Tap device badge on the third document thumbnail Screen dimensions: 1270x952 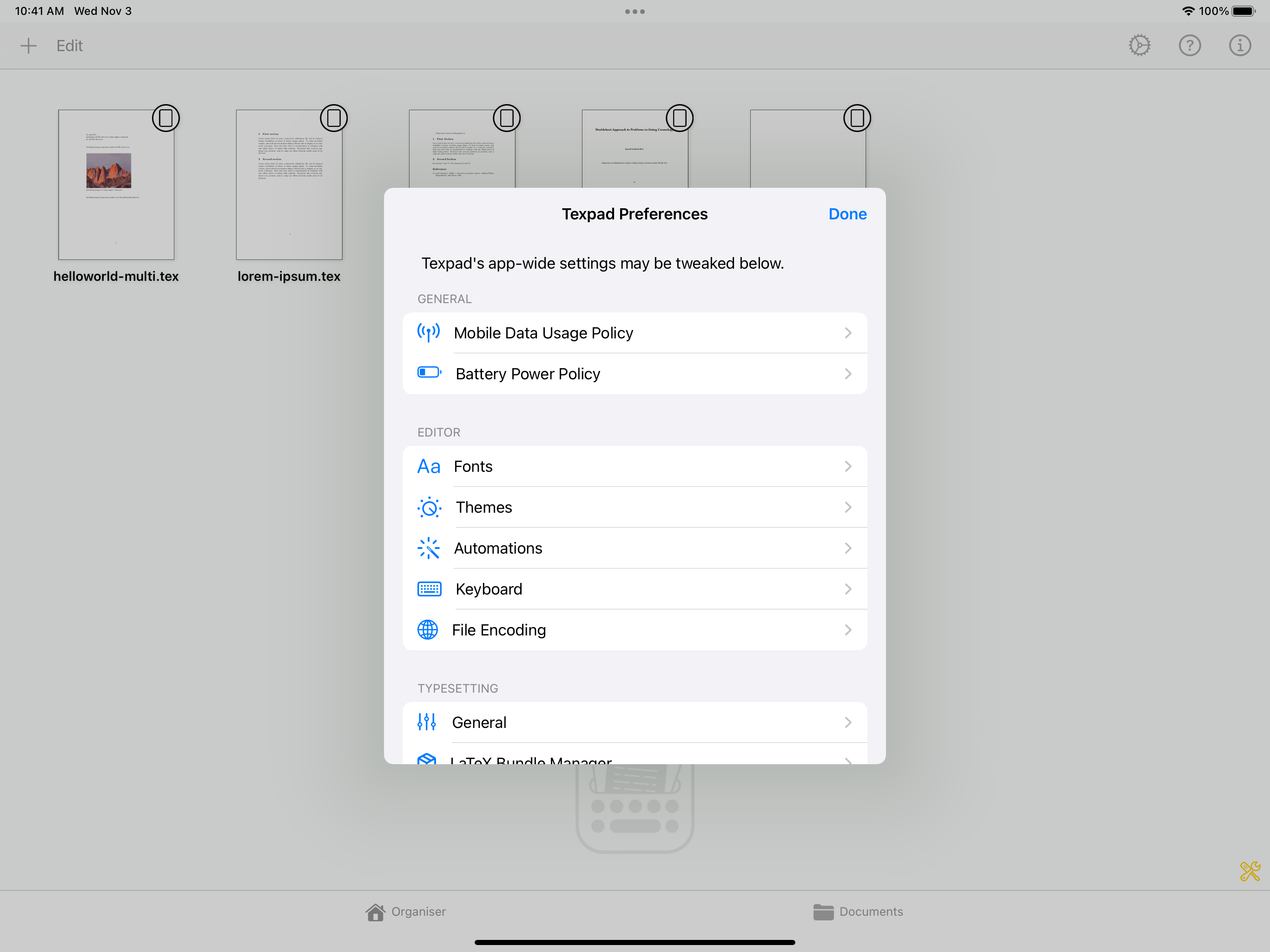(x=507, y=118)
